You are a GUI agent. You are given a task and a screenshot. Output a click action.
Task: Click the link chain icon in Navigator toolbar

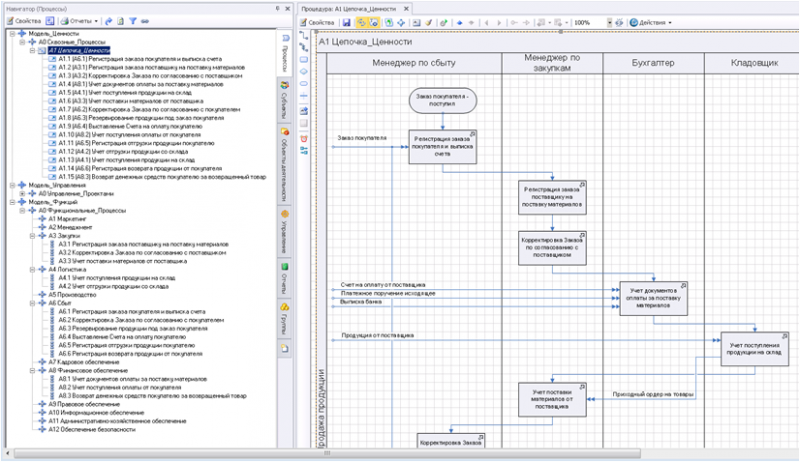145,21
